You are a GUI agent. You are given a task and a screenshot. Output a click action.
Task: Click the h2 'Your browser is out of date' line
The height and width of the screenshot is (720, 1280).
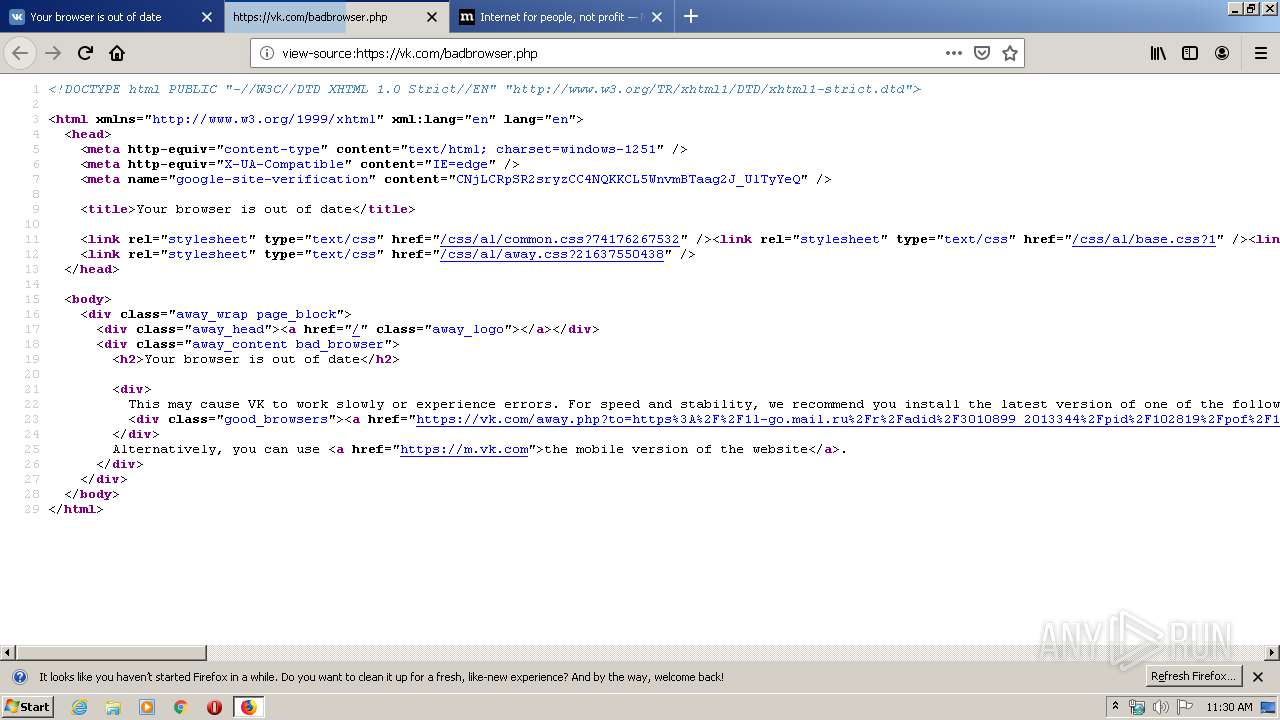[x=256, y=359]
